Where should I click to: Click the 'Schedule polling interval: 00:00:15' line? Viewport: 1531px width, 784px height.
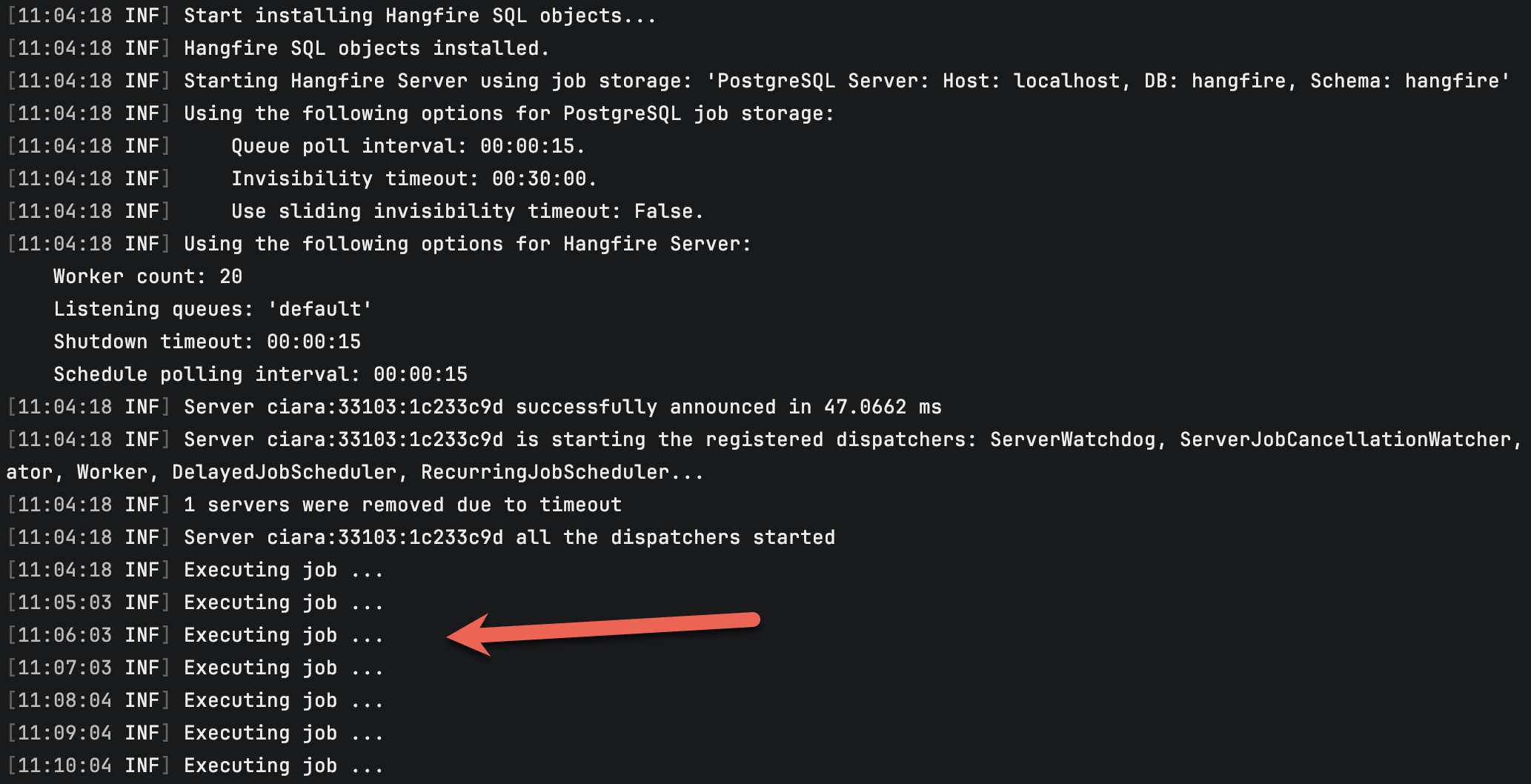260,374
